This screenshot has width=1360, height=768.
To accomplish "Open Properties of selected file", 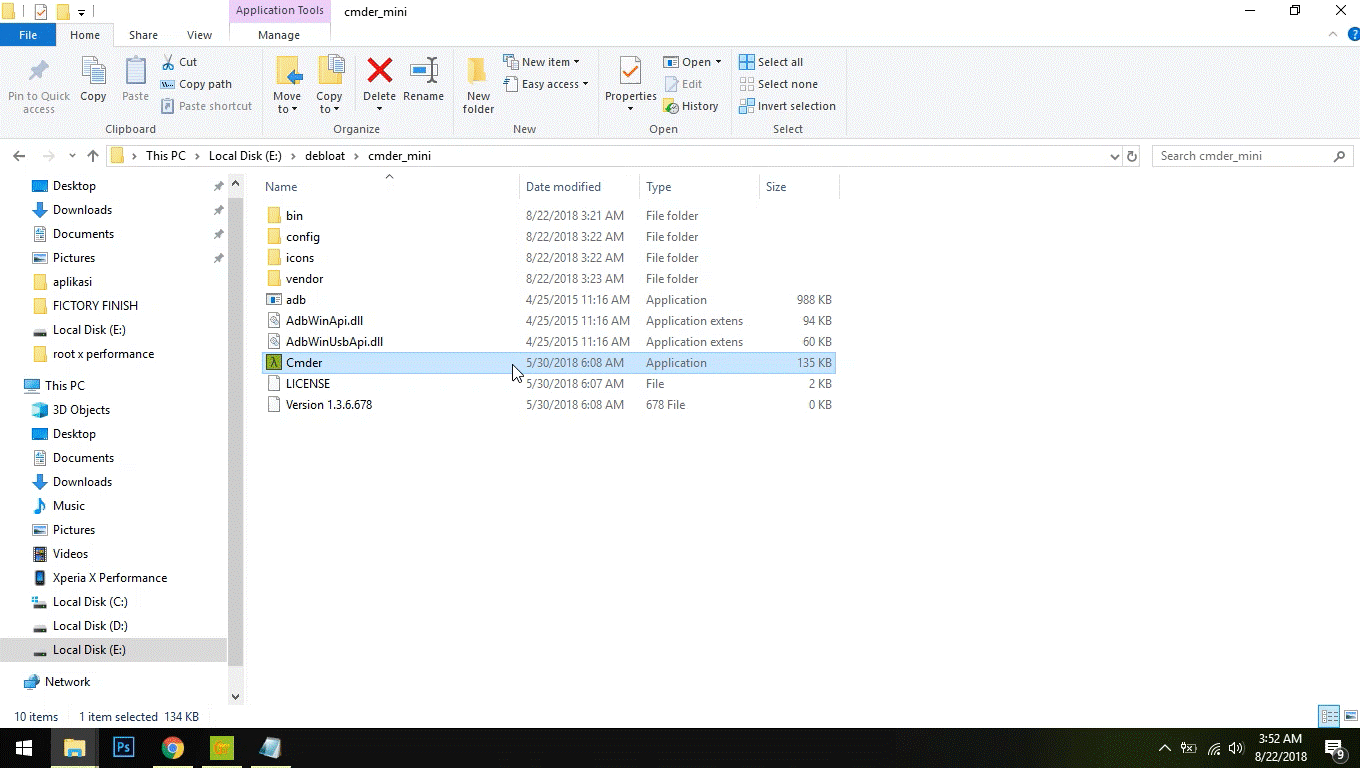I will pyautogui.click(x=630, y=85).
